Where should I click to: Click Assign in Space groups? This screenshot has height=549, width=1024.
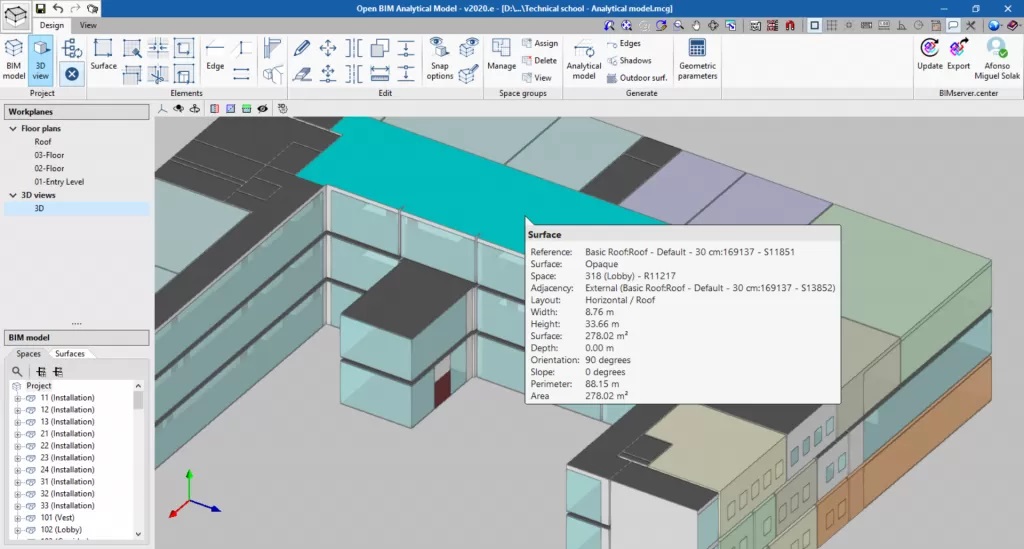pos(539,44)
